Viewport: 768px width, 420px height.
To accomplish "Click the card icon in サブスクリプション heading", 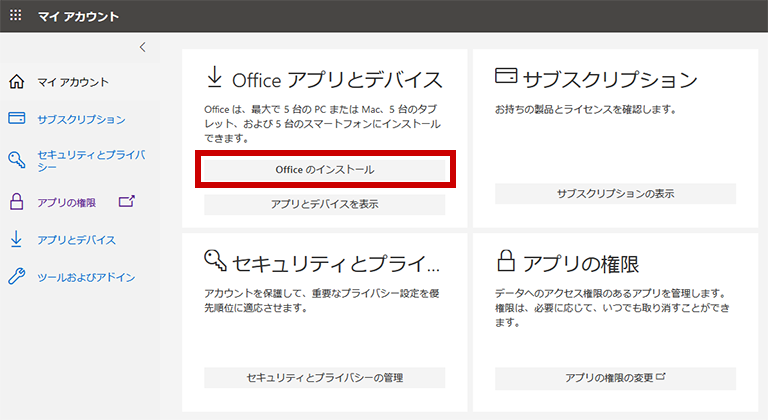I will point(506,75).
